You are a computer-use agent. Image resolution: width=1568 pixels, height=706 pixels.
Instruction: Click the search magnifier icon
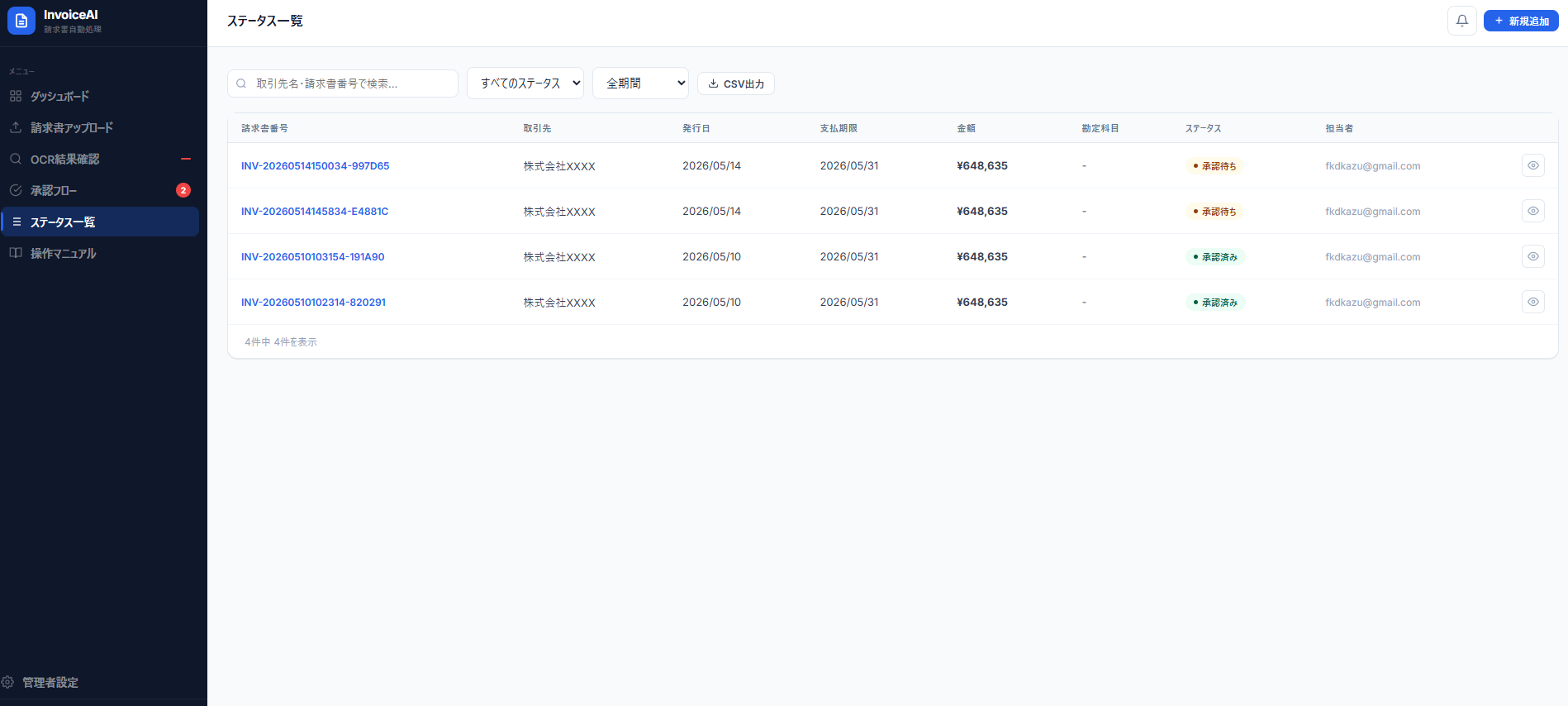(x=241, y=83)
